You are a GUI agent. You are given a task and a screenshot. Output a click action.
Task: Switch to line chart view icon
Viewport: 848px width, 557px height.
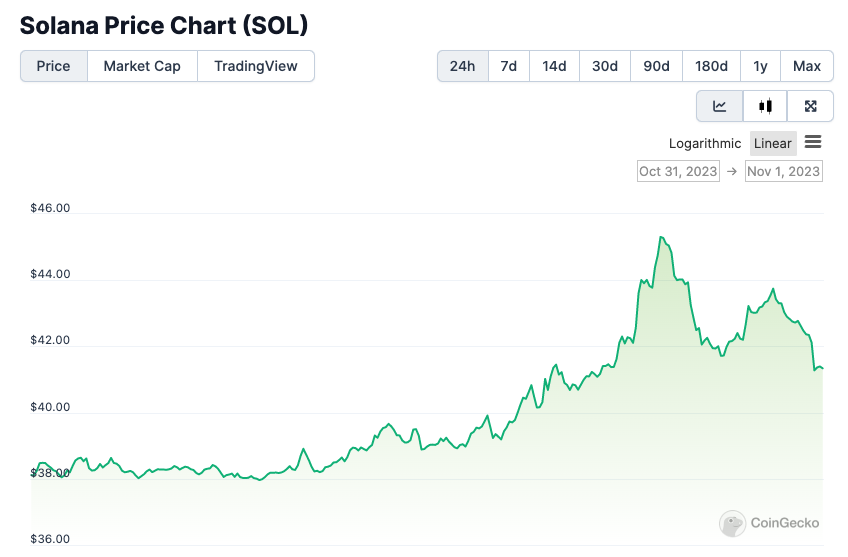[720, 106]
